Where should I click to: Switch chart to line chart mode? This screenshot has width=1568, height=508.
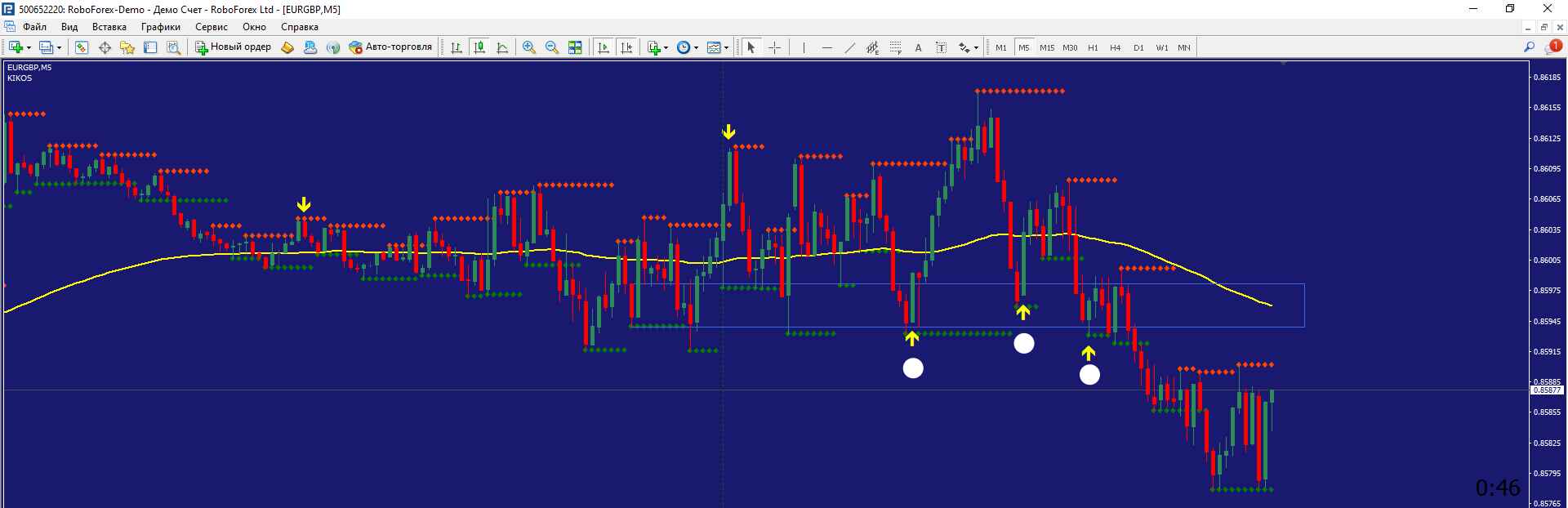coord(502,47)
